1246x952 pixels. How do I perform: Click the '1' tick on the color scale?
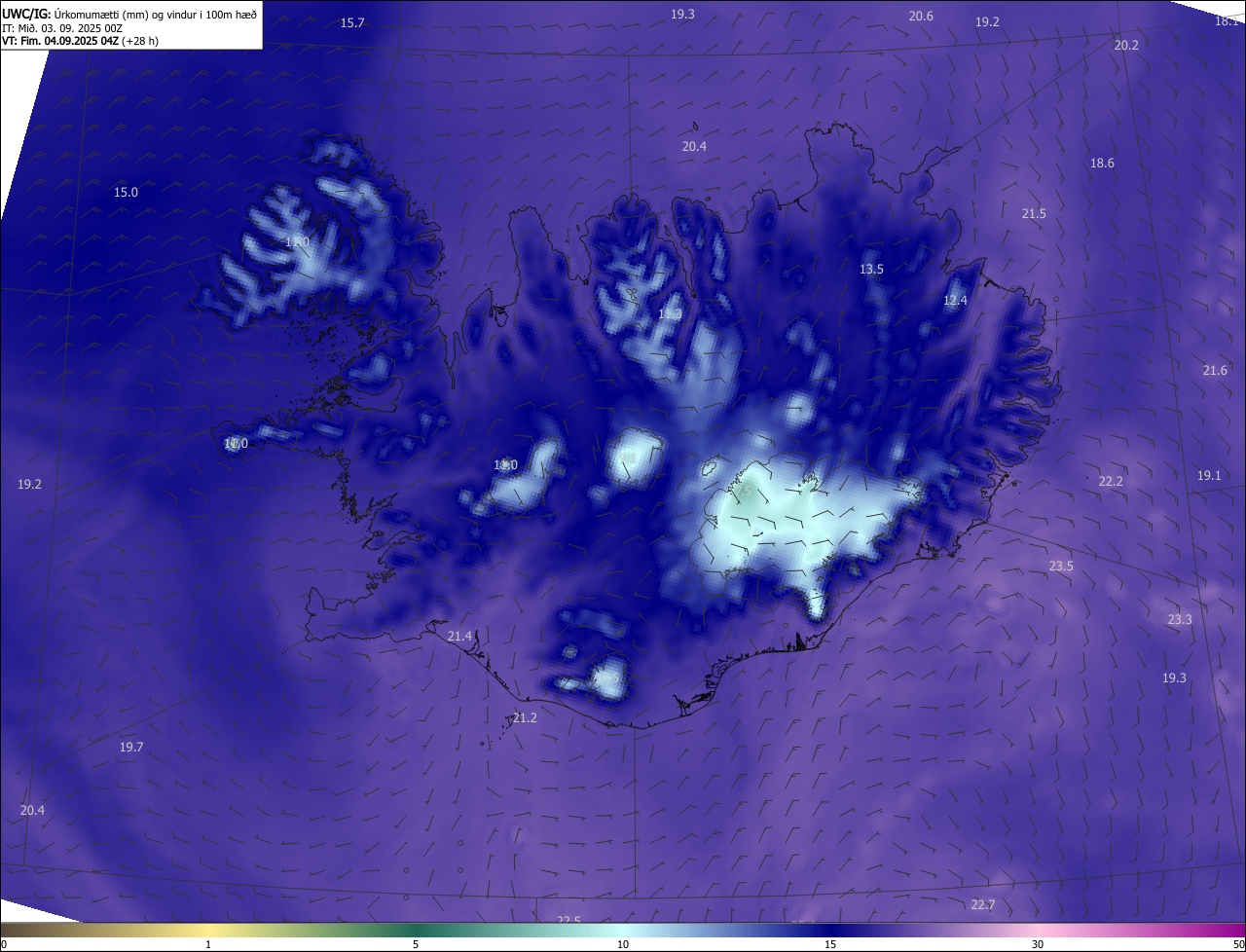coord(208,945)
